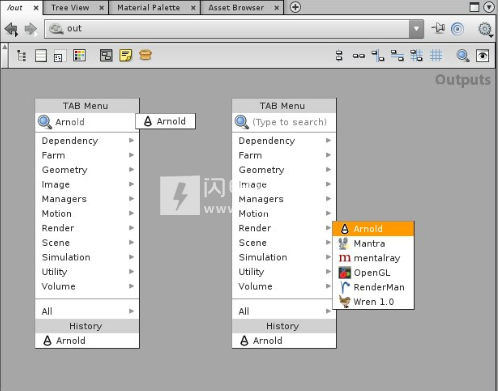
Task: Click the vertical node layout icon
Action: 339,56
